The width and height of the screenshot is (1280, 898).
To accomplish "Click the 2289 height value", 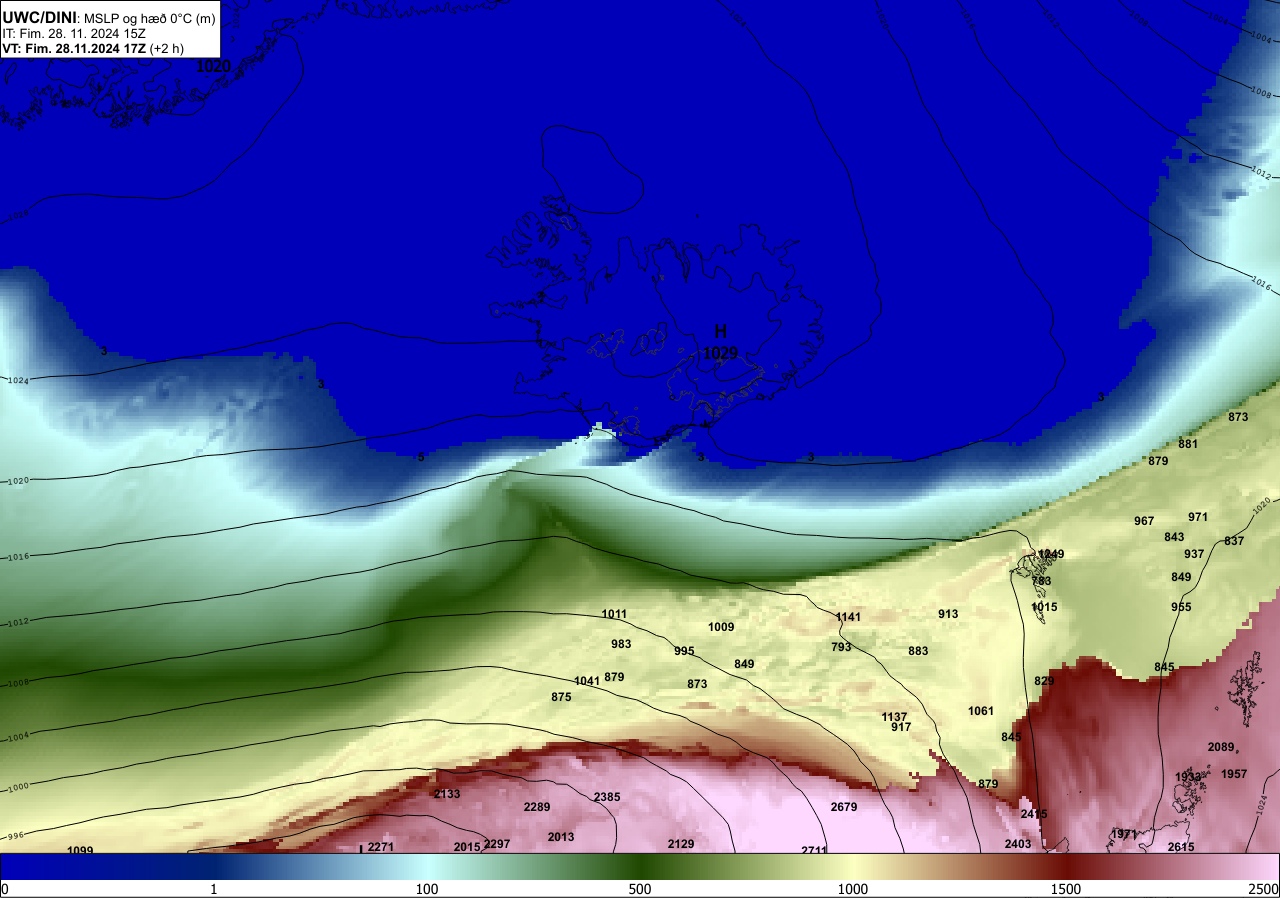I will pyautogui.click(x=537, y=807).
